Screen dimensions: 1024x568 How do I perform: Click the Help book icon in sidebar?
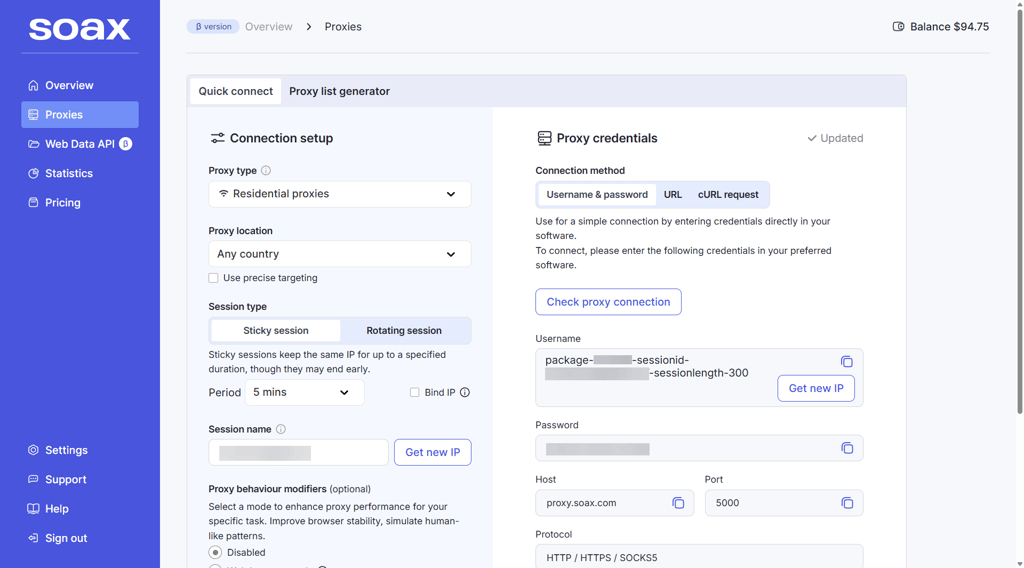33,509
